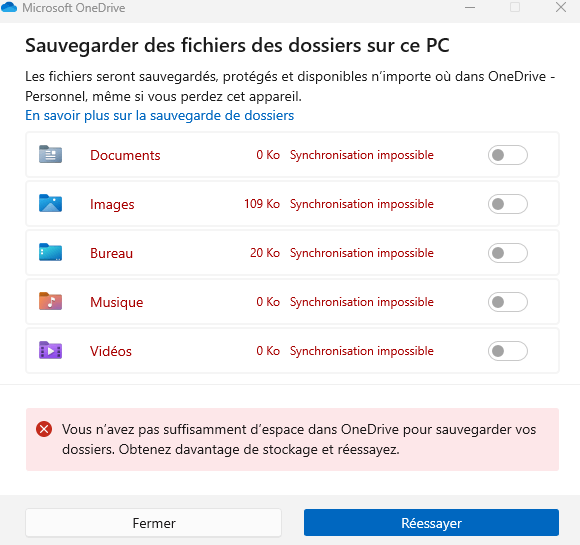
Task: Click the Fermer button
Action: click(154, 523)
